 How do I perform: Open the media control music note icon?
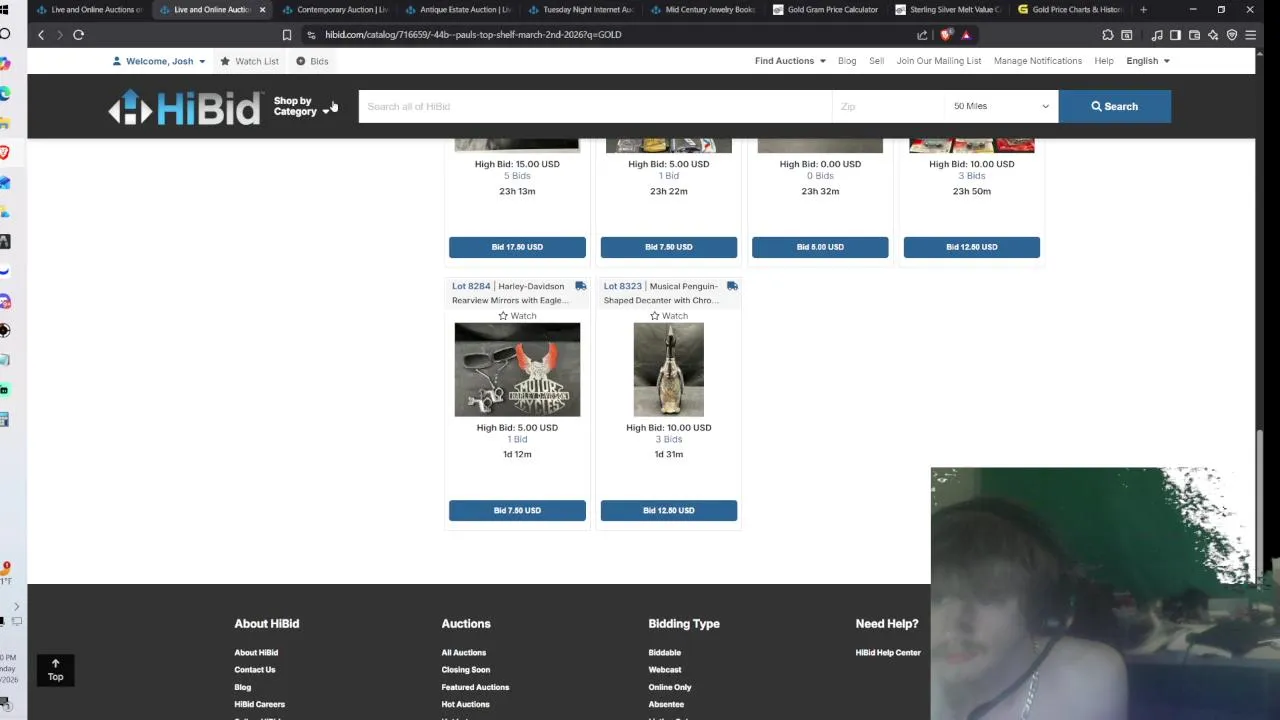(x=1157, y=34)
